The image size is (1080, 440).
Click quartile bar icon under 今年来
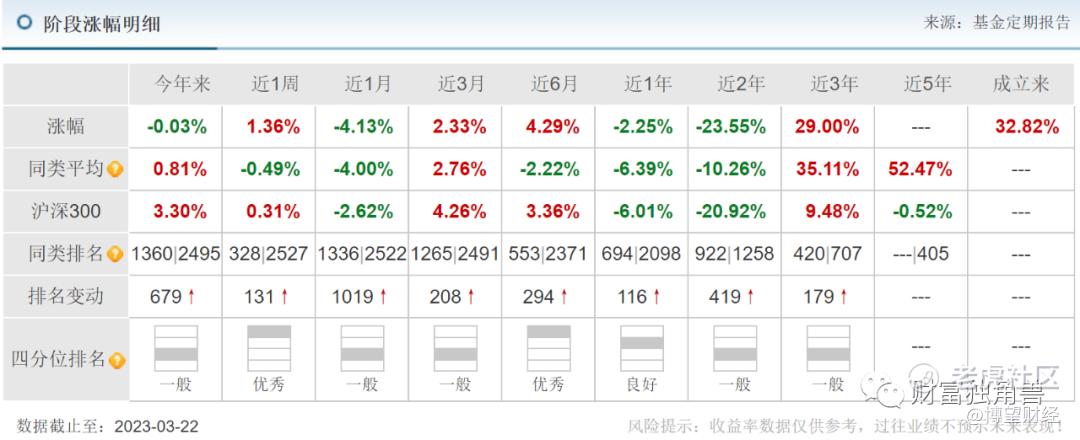(x=176, y=348)
